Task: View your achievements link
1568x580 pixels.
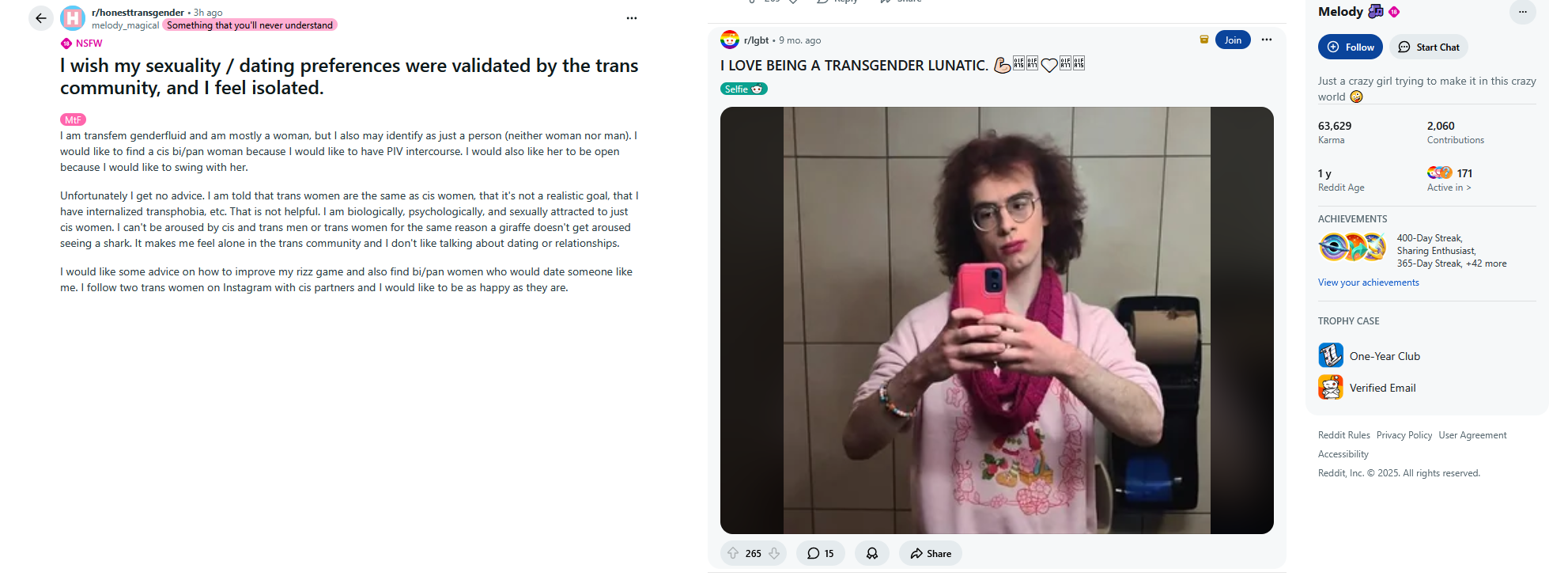Action: (1368, 282)
